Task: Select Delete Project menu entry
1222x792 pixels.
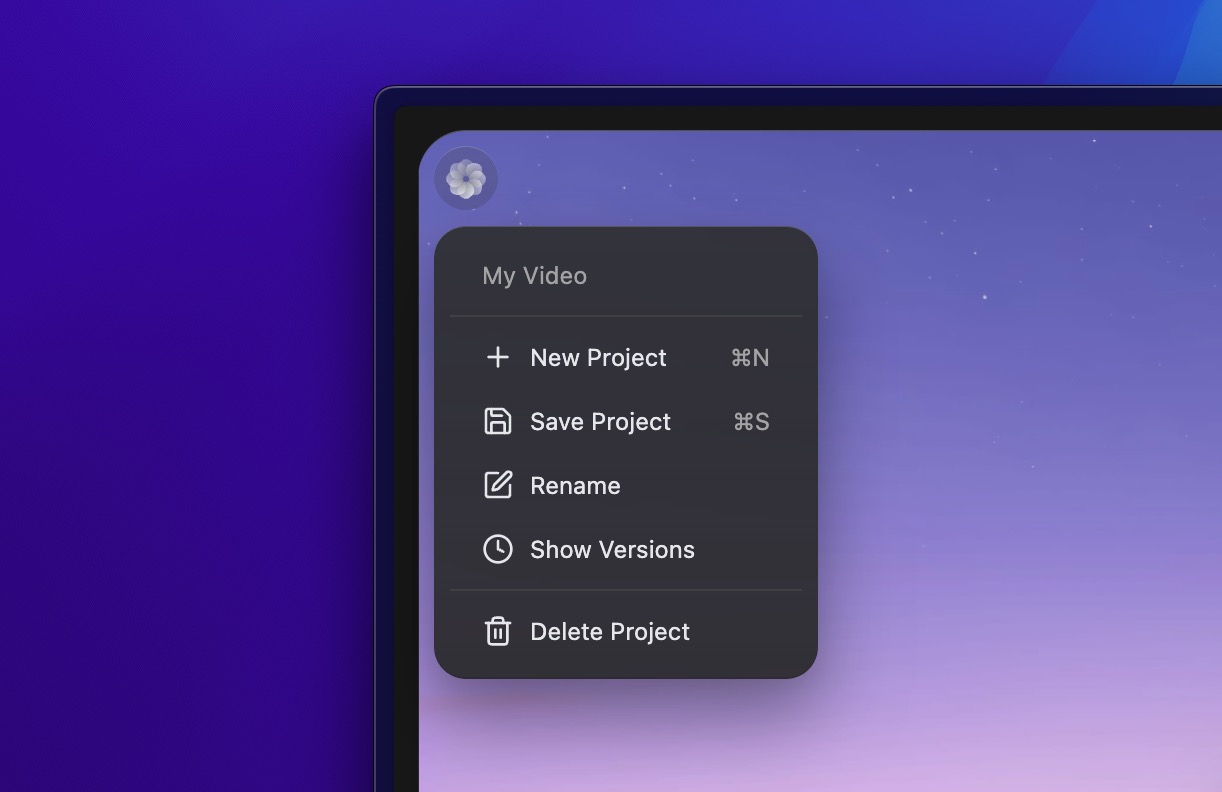Action: click(x=610, y=631)
